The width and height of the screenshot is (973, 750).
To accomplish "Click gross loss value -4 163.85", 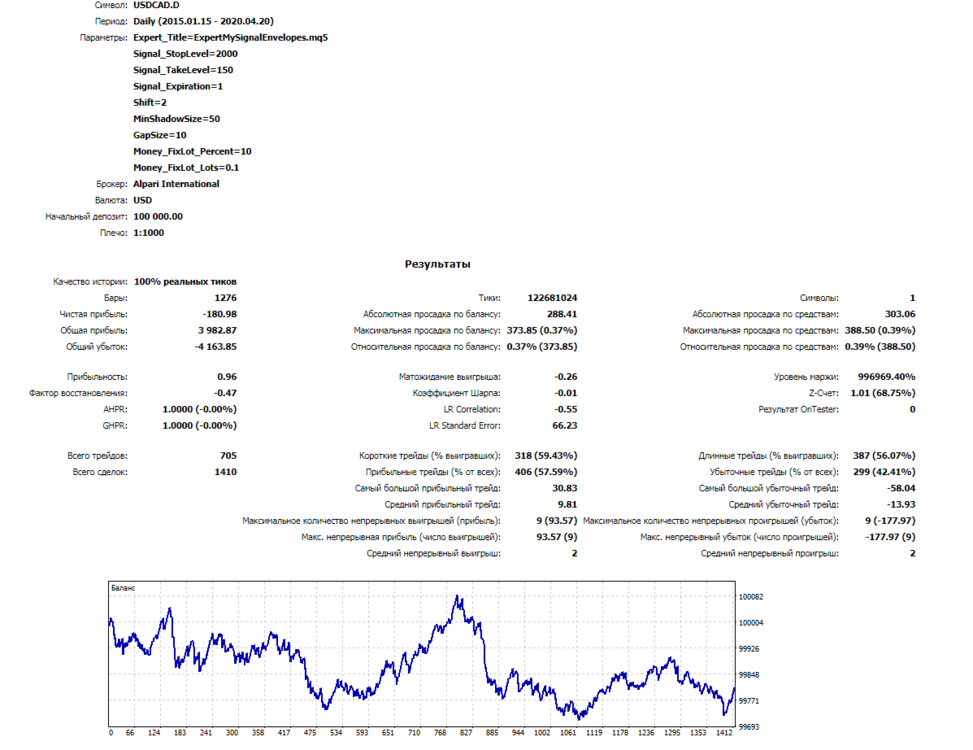I will pos(216,347).
